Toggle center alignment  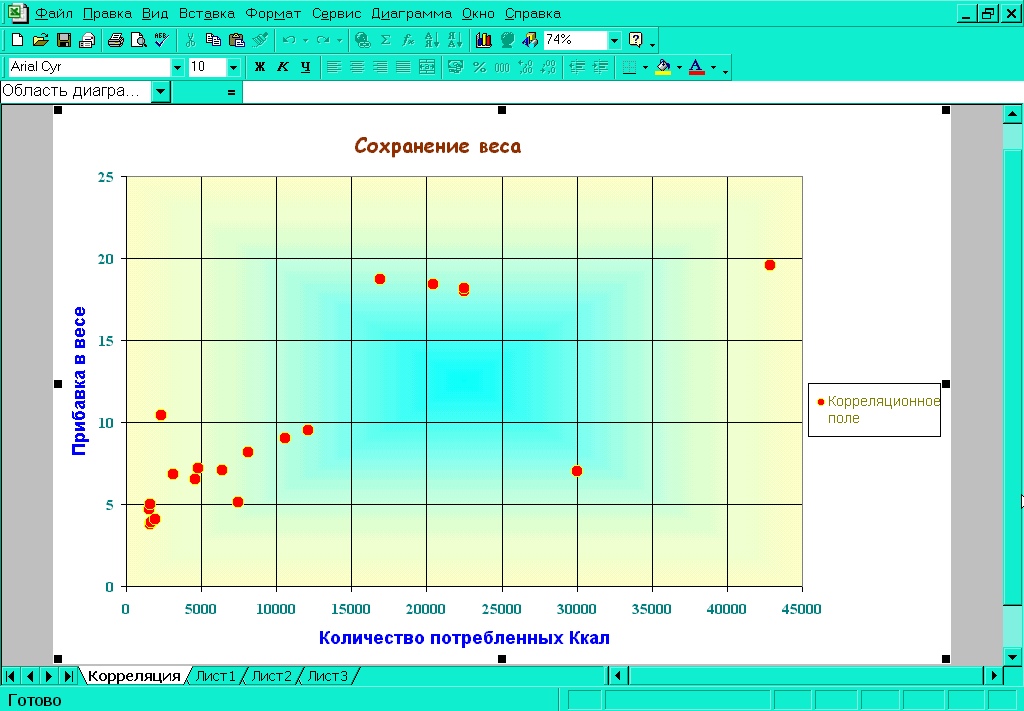pyautogui.click(x=357, y=67)
